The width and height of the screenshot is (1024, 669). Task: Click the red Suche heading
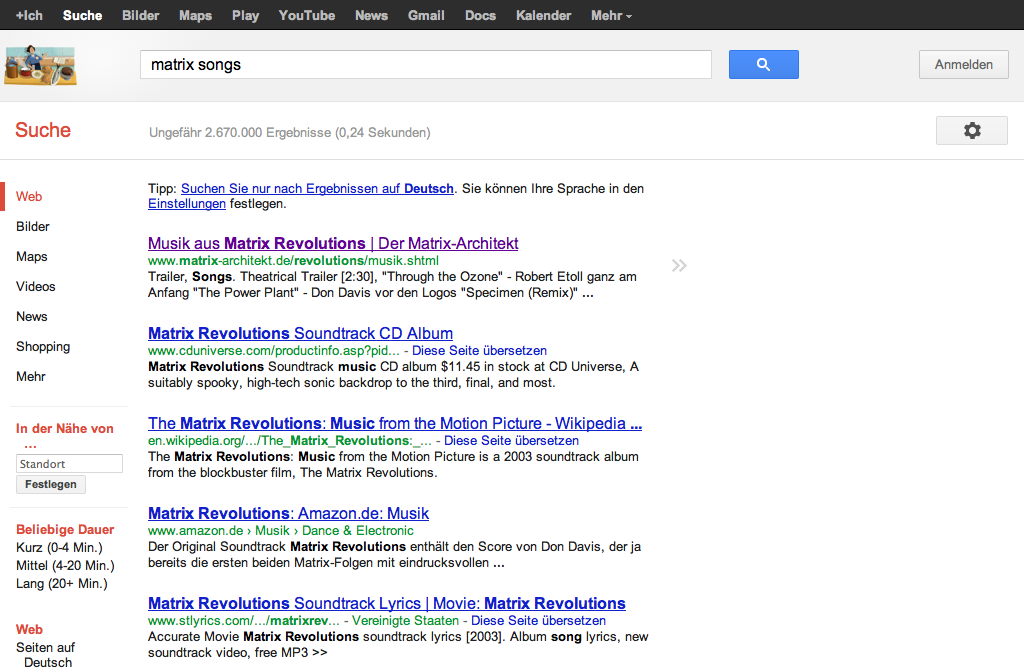click(x=43, y=130)
